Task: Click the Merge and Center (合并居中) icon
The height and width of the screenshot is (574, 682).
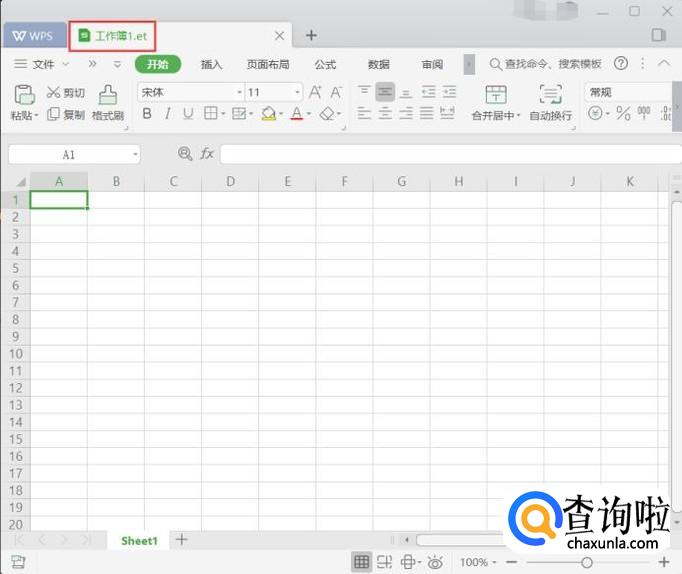Action: [x=496, y=95]
